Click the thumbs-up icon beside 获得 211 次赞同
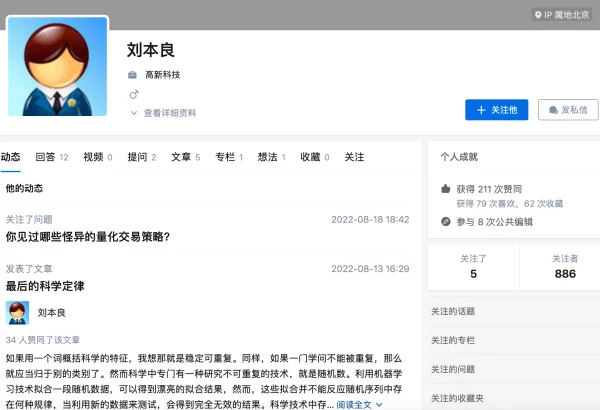 coord(446,188)
